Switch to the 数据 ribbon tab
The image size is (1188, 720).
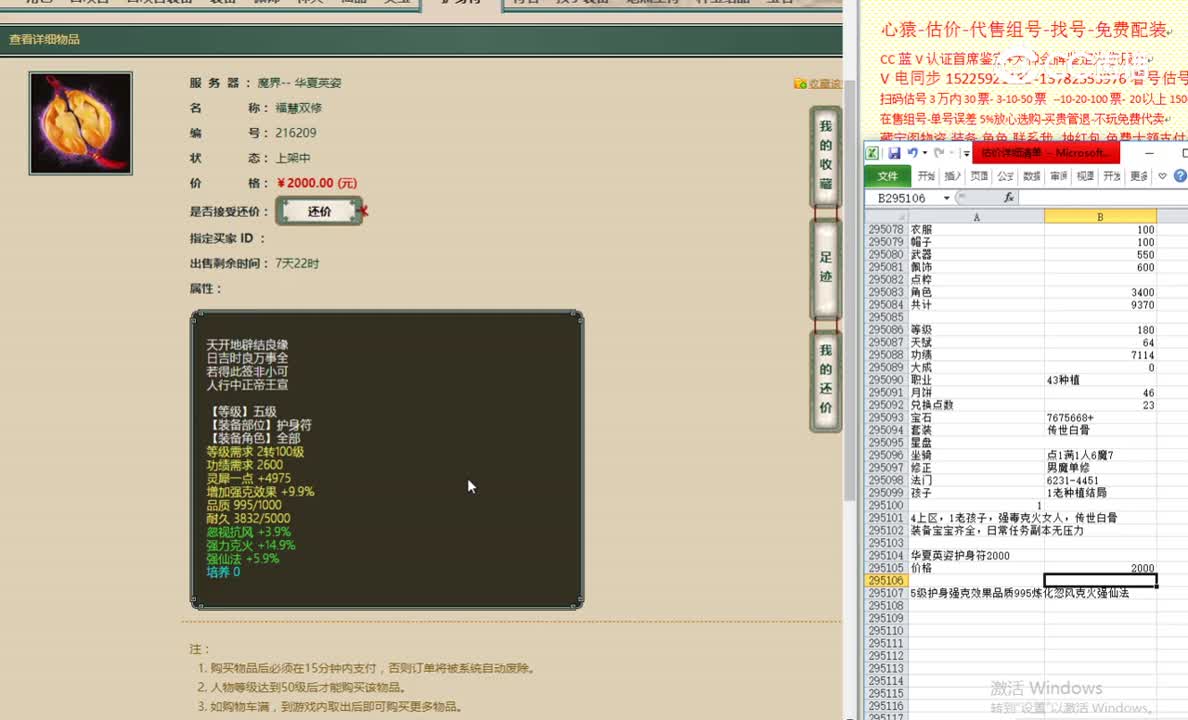pos(1034,175)
